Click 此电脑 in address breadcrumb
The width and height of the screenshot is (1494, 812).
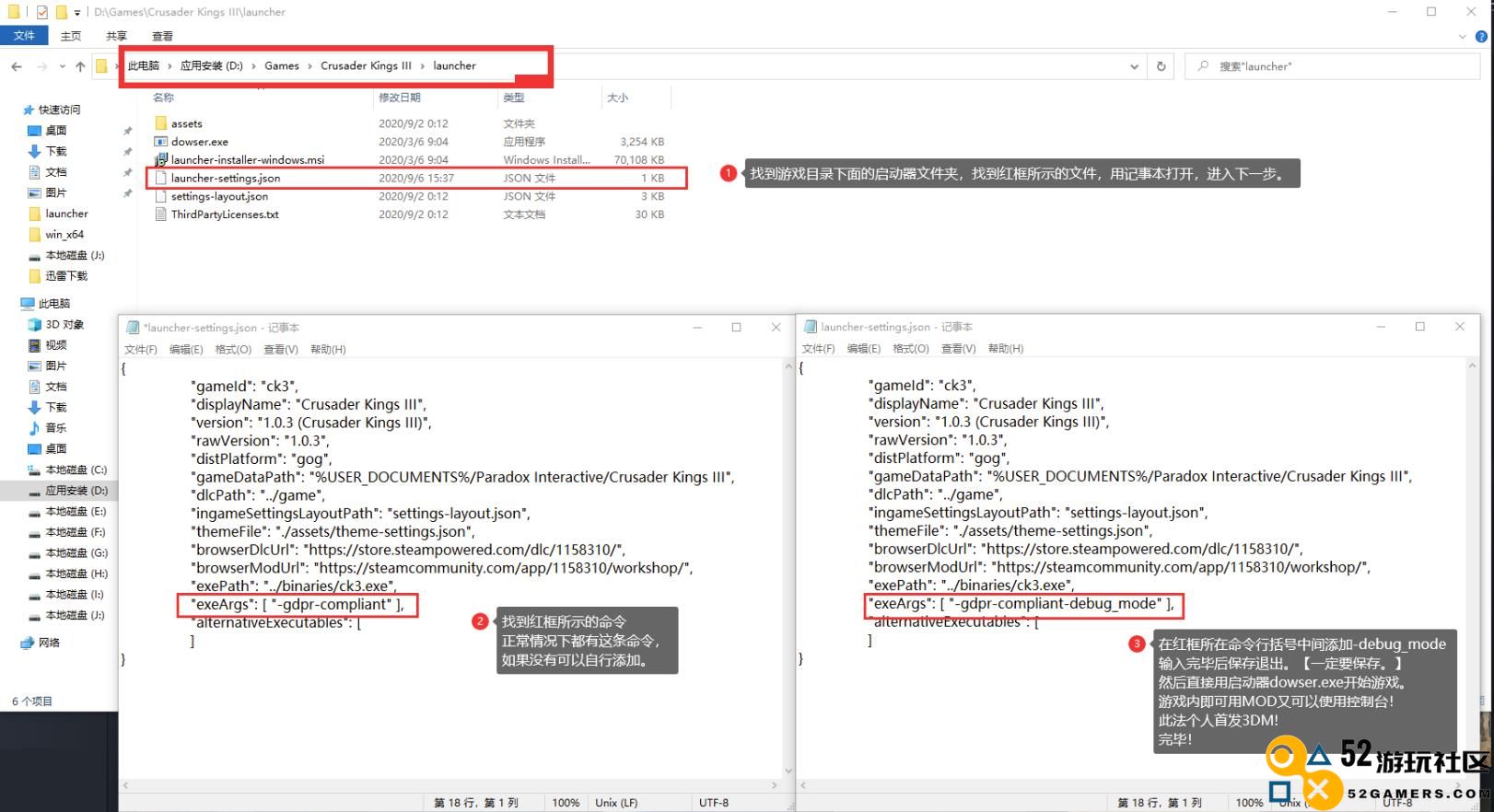144,65
